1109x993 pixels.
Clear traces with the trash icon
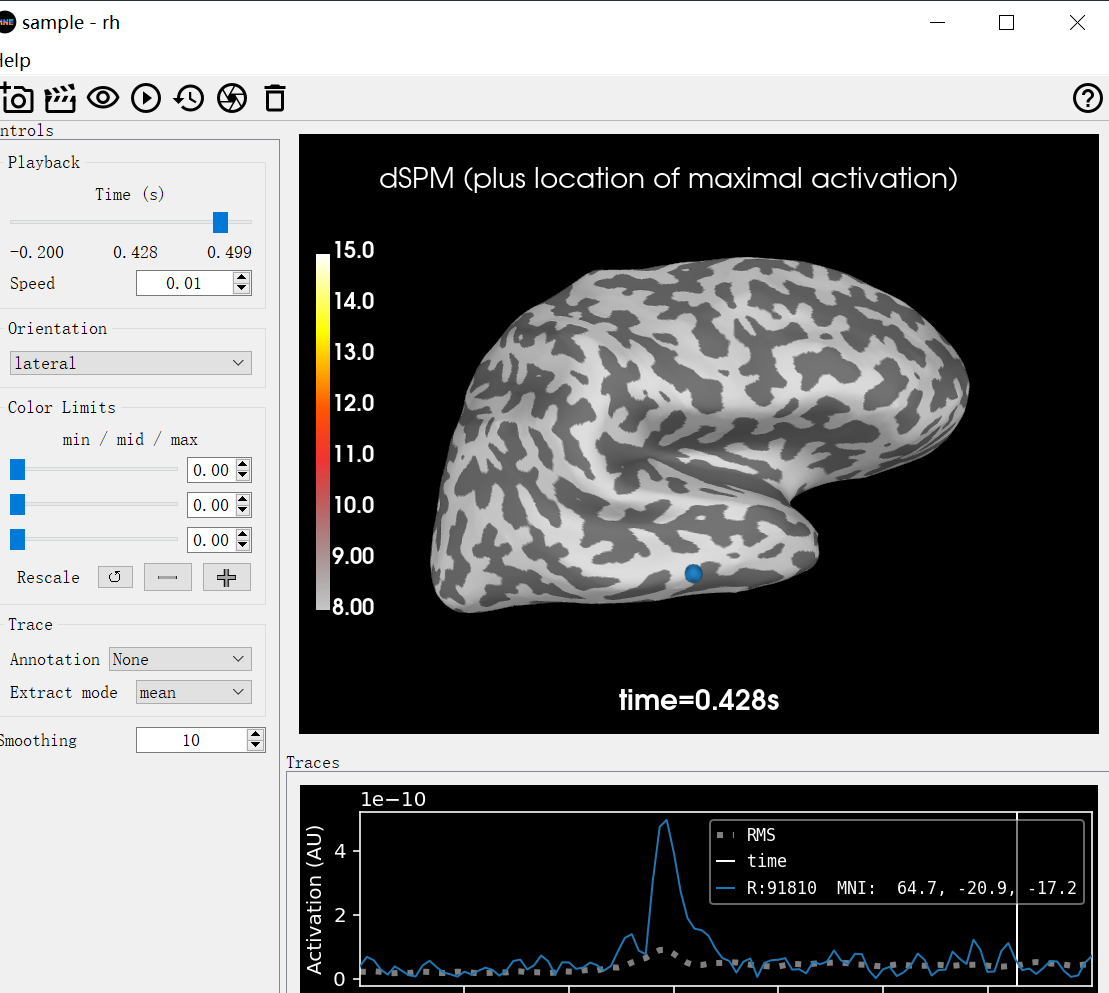[275, 98]
